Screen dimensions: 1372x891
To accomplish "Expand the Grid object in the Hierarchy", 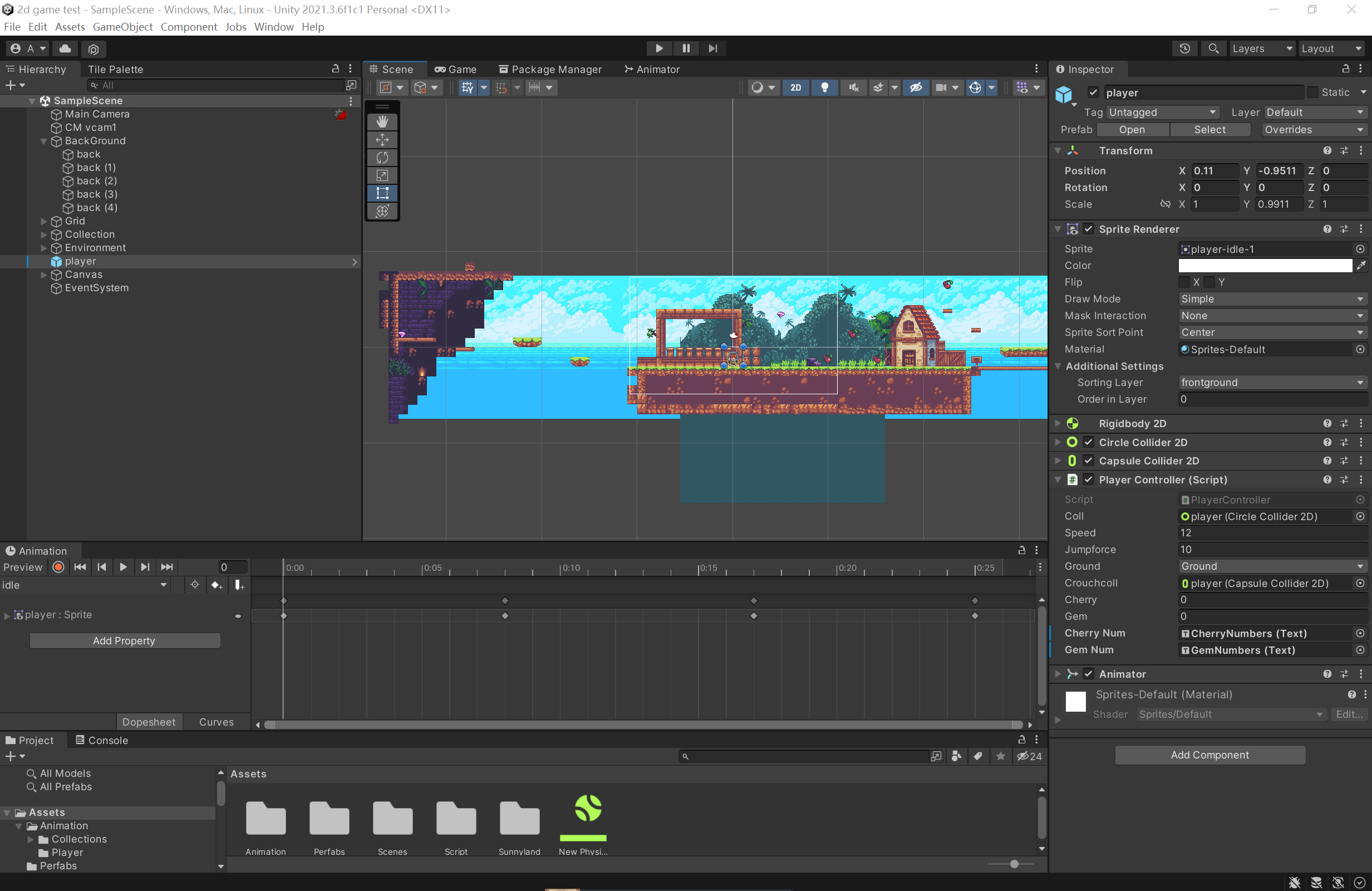I will click(x=44, y=221).
